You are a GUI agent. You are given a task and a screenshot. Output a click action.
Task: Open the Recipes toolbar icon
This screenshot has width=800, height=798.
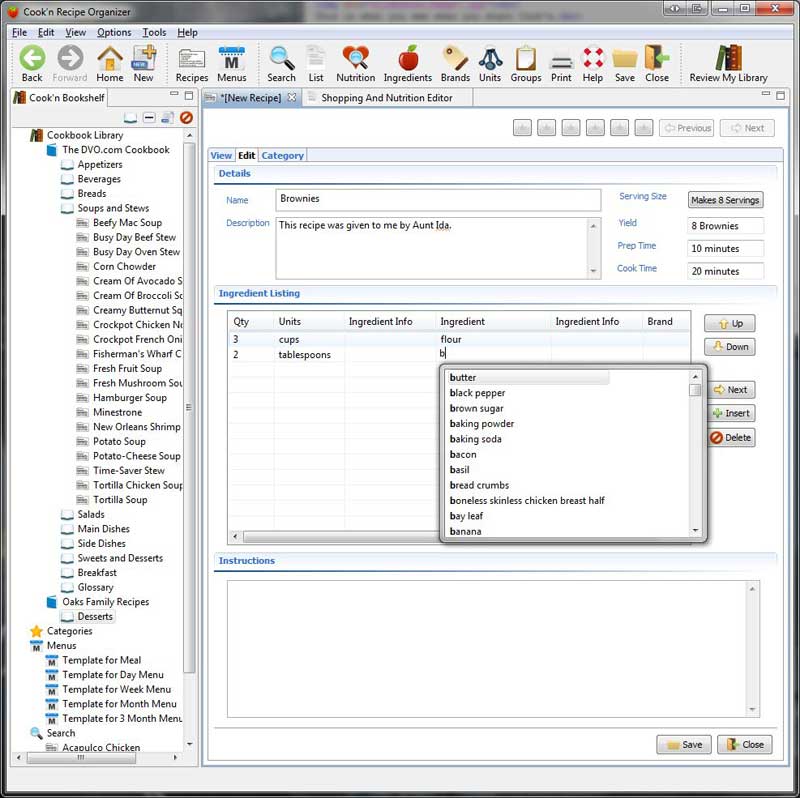point(192,64)
